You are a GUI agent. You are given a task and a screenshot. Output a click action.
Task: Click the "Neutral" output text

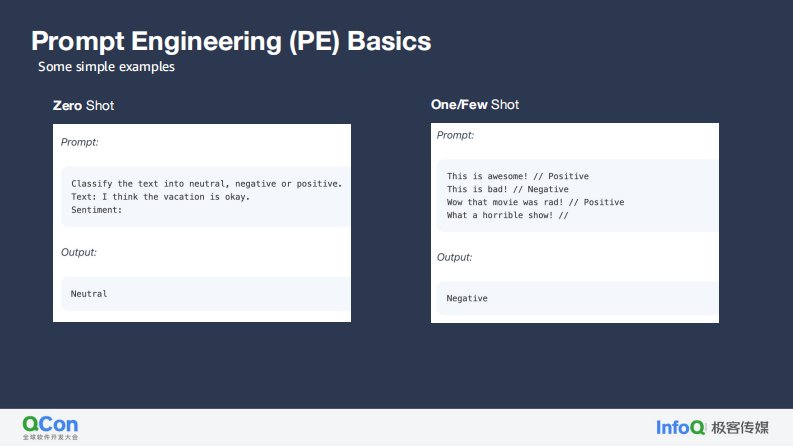89,294
